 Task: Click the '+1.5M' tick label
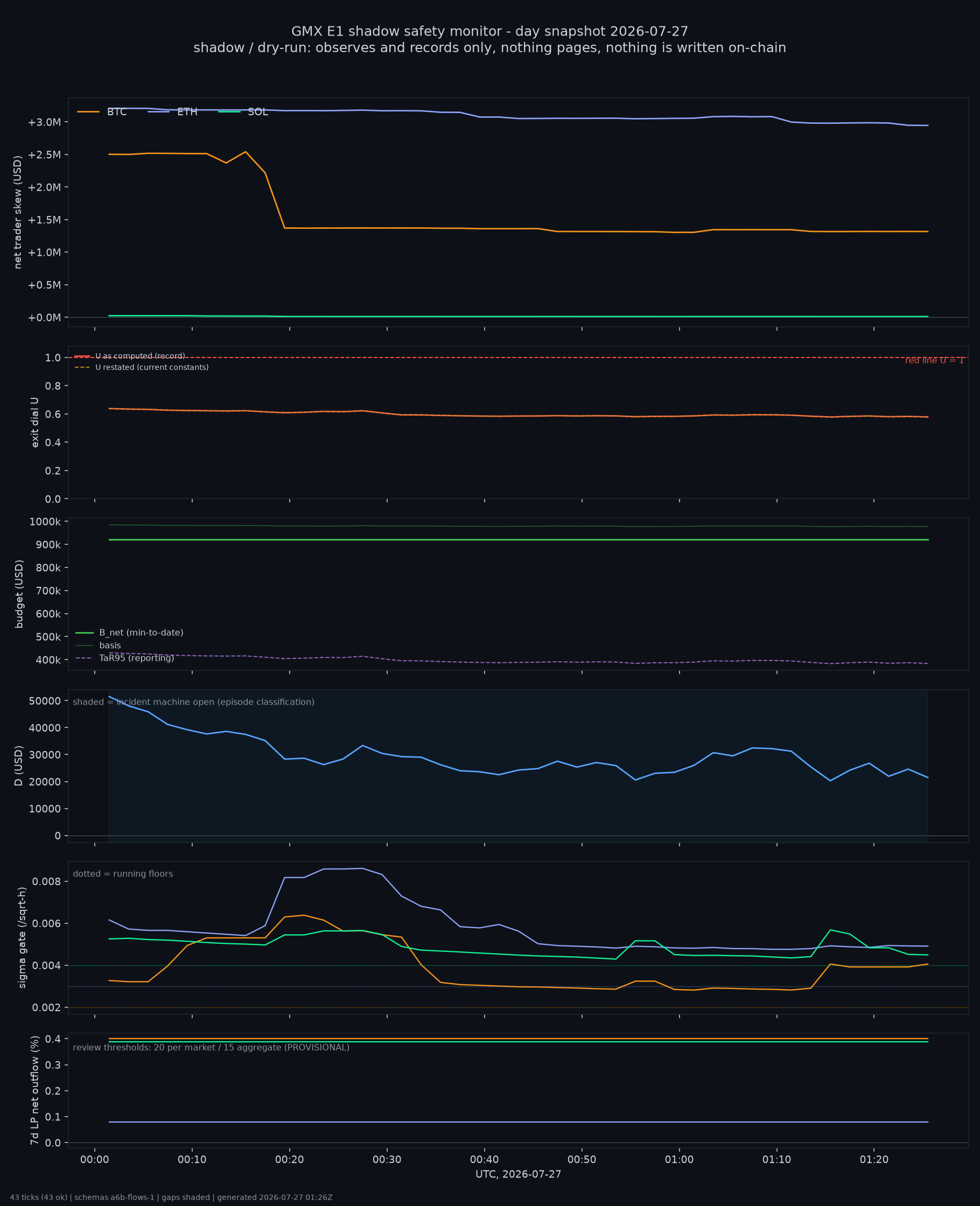point(44,220)
